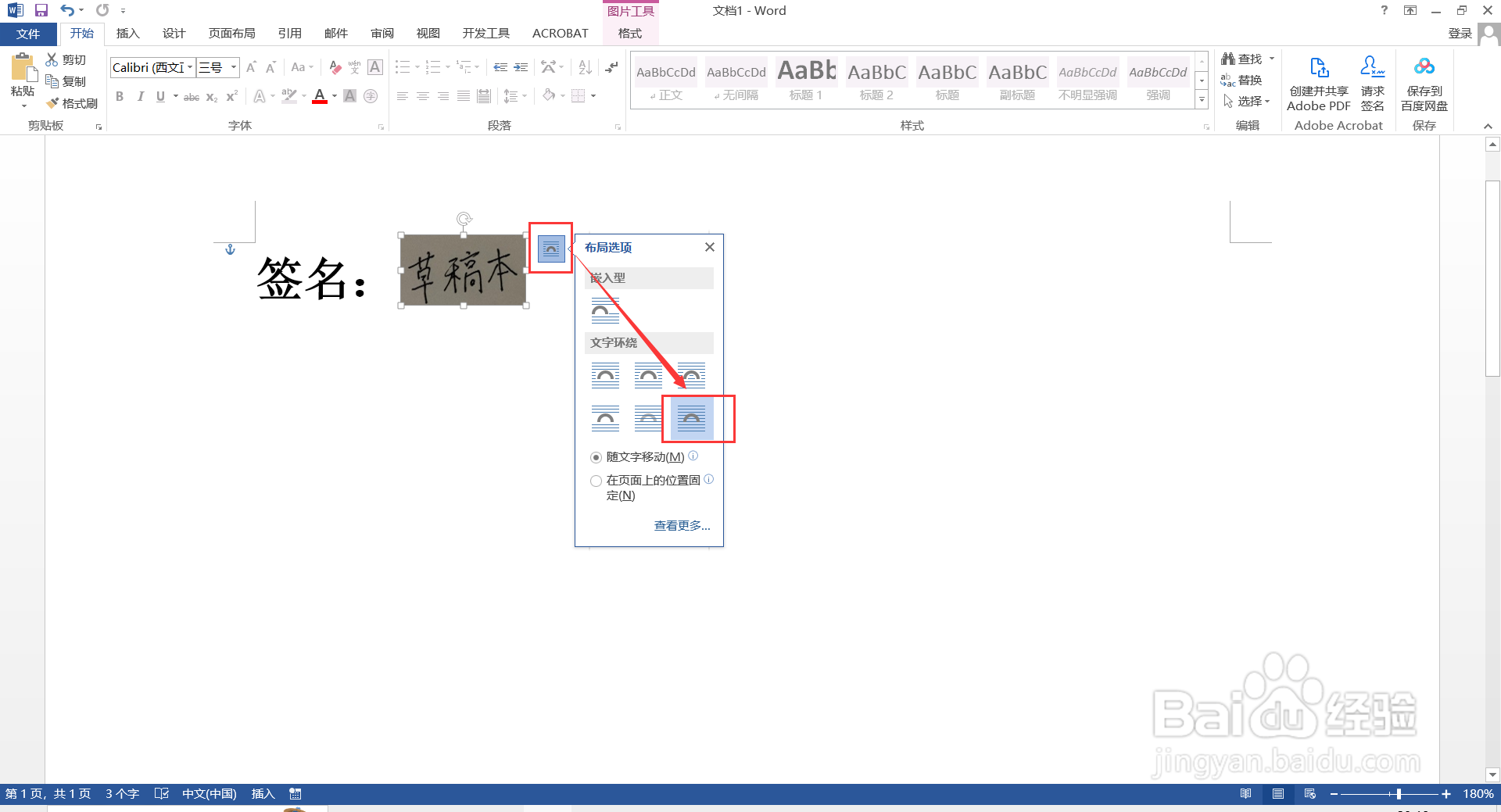Toggle bold formatting on selected text

120,96
